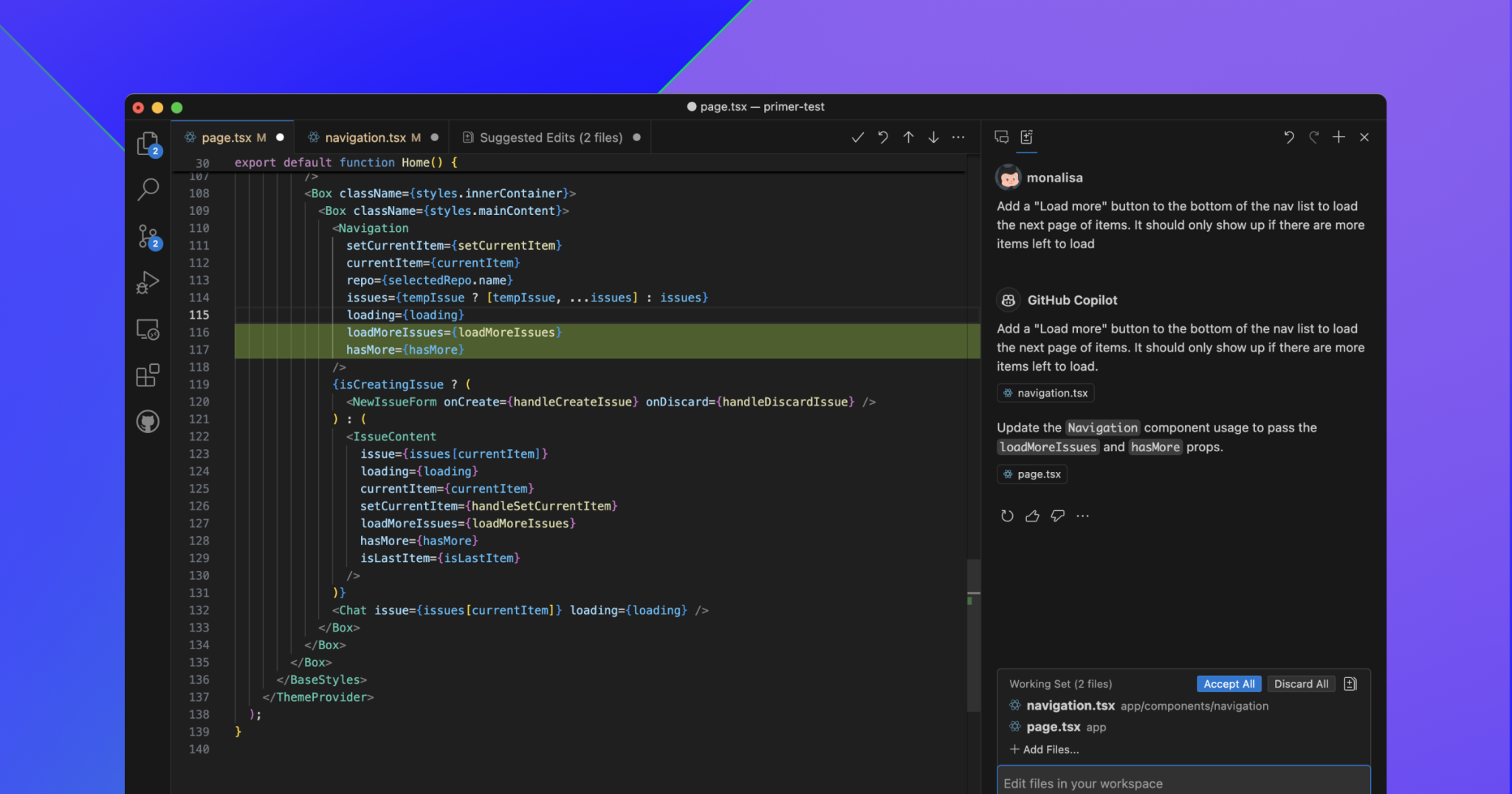The width and height of the screenshot is (1512, 794).
Task: Open more options ellipsis under Copilot response
Action: tap(1082, 516)
